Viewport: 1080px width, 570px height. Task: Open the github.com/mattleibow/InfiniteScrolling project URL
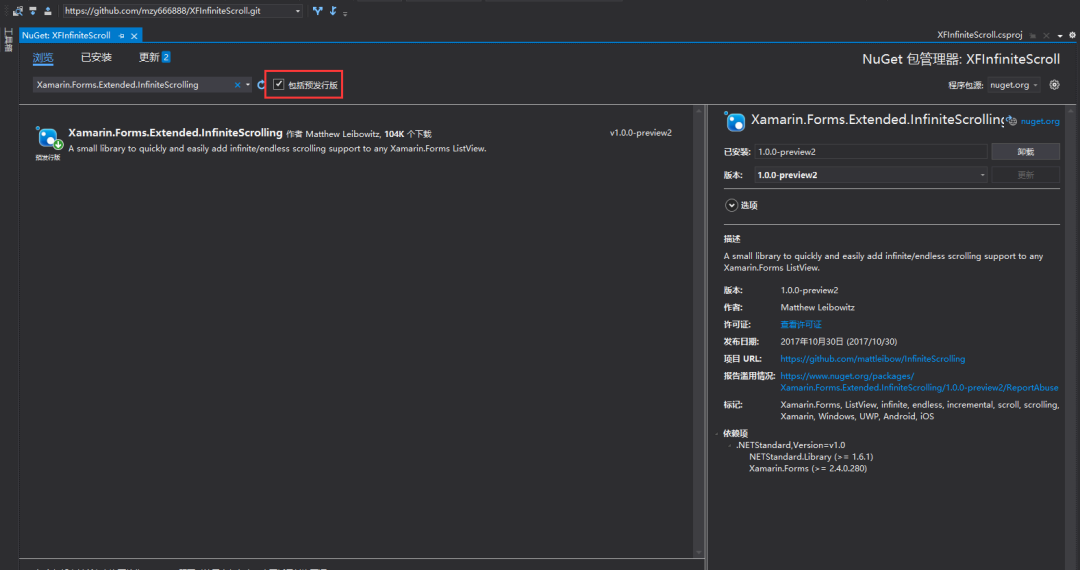point(873,359)
